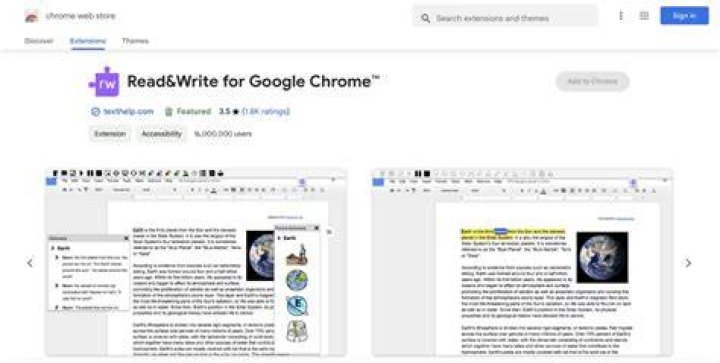Click the Featured badge
720x363 pixels.
click(x=188, y=112)
